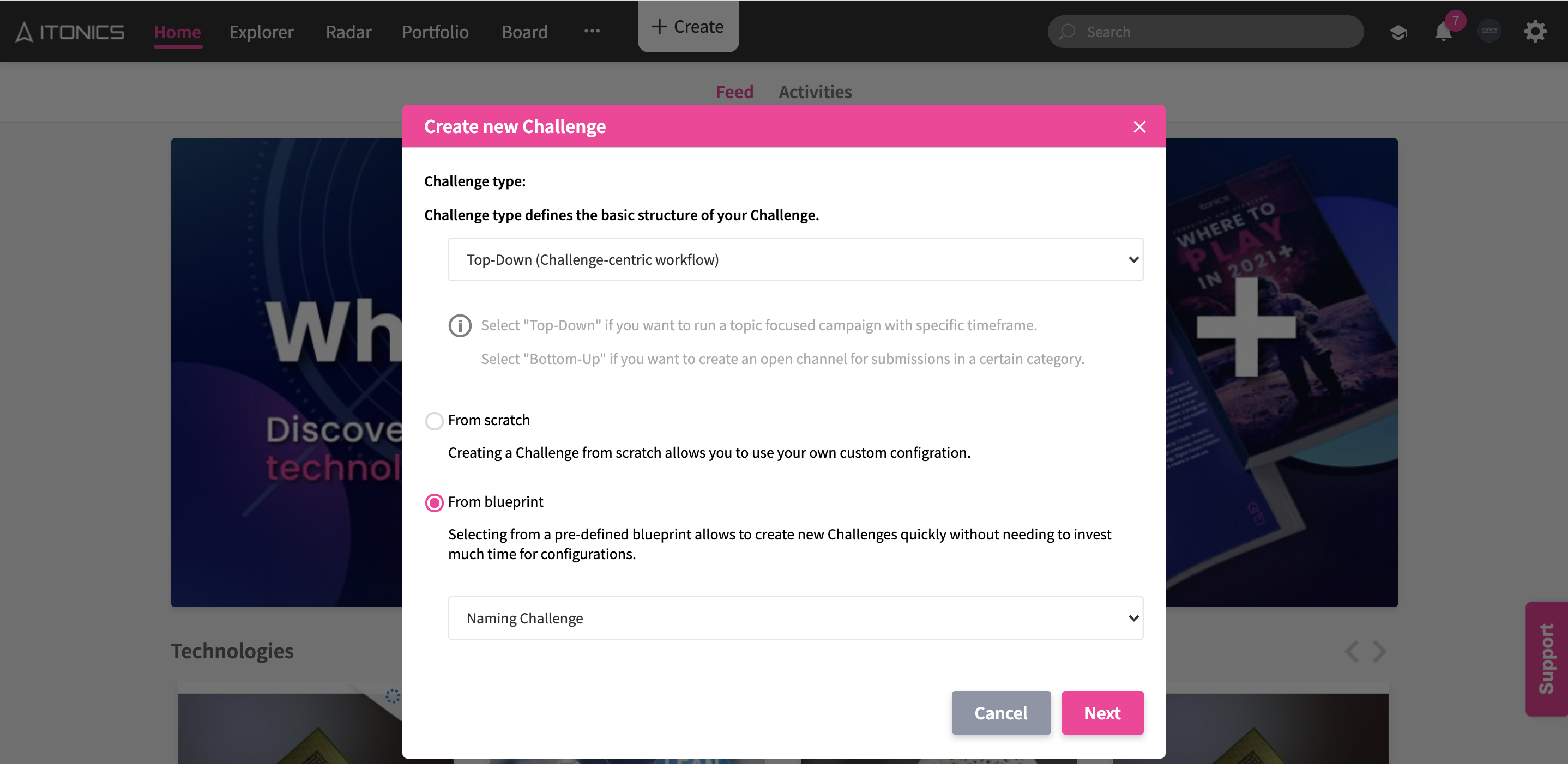Open the Challenge type dropdown

[x=795, y=260]
